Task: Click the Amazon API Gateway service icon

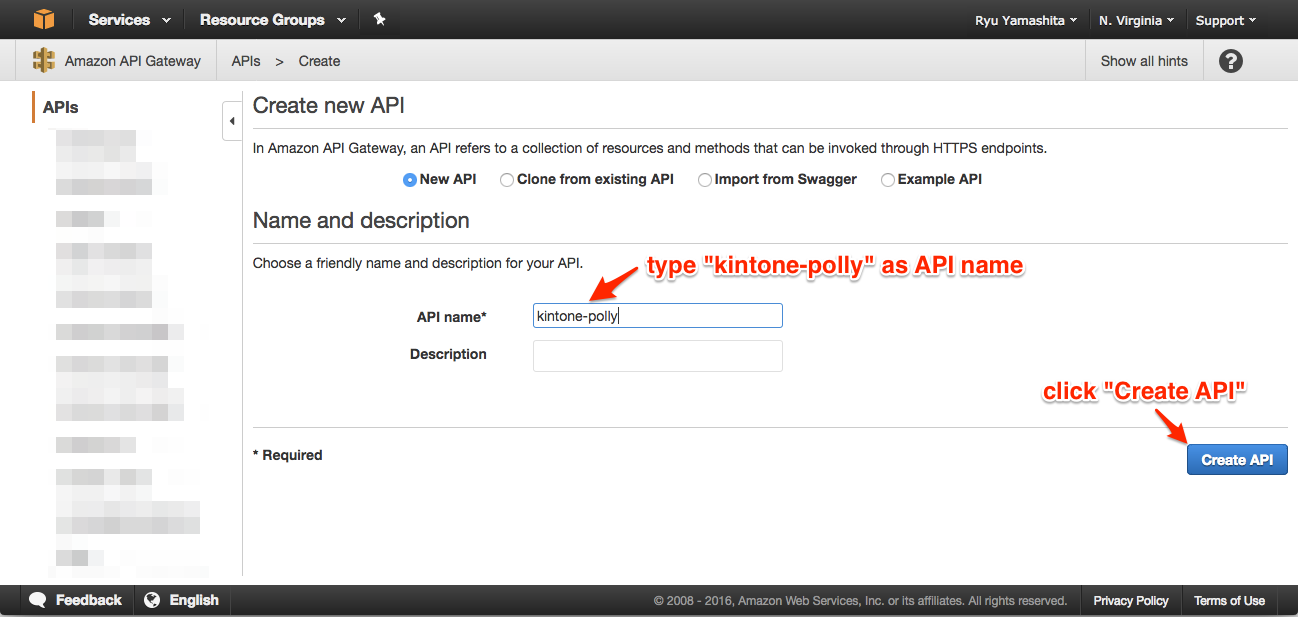Action: (x=44, y=60)
